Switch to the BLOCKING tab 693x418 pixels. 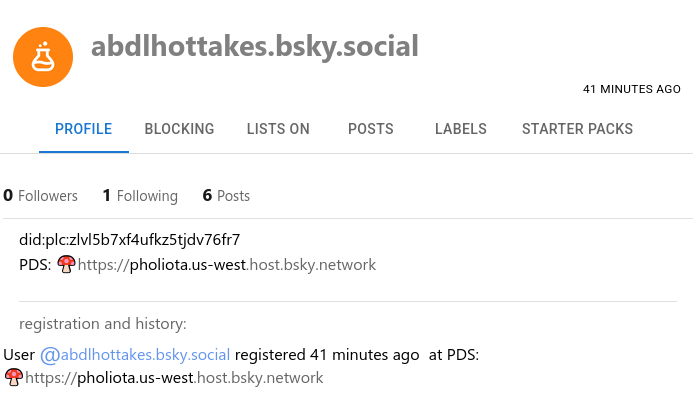point(179,129)
